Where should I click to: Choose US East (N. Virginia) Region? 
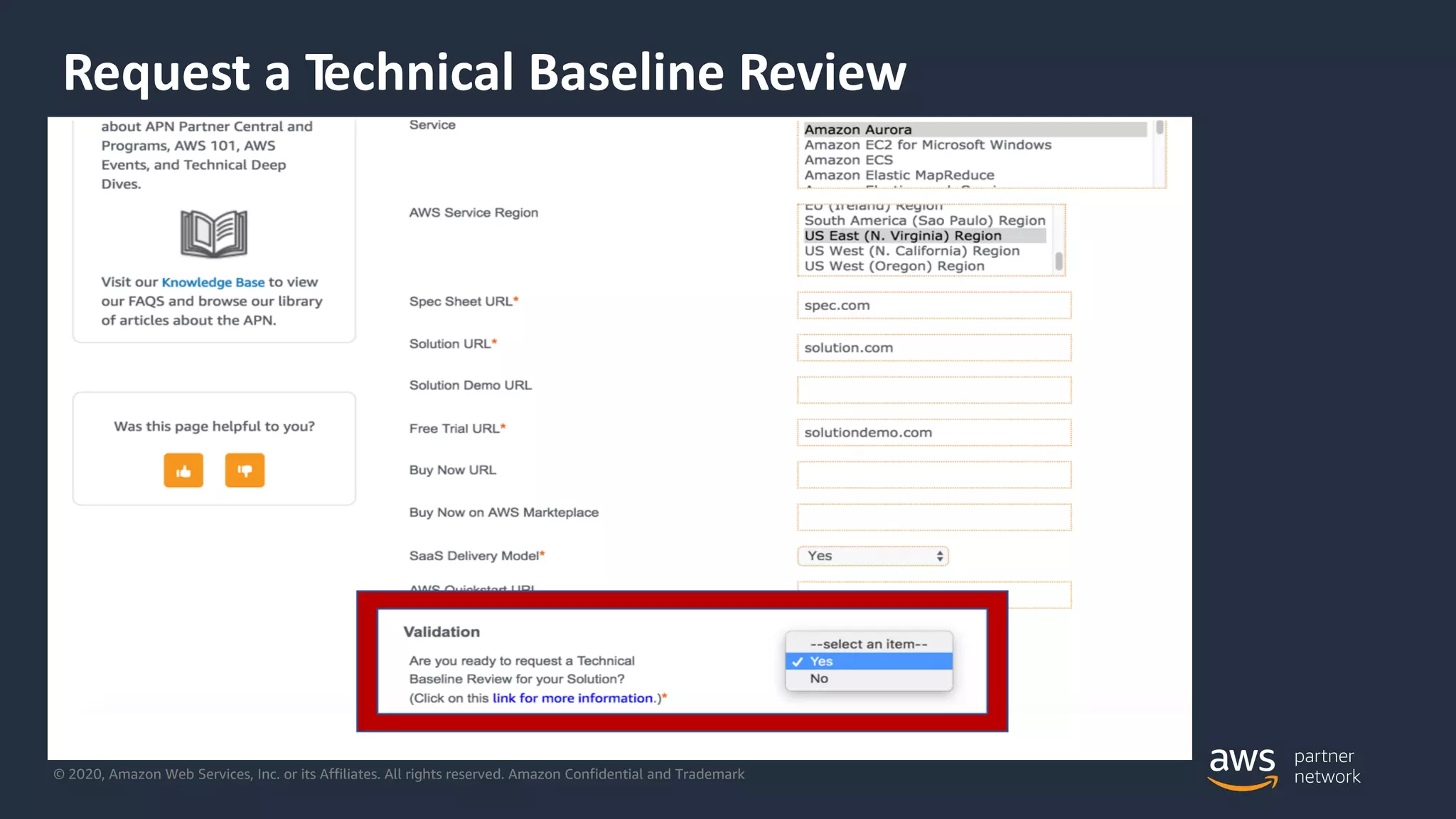click(x=925, y=235)
